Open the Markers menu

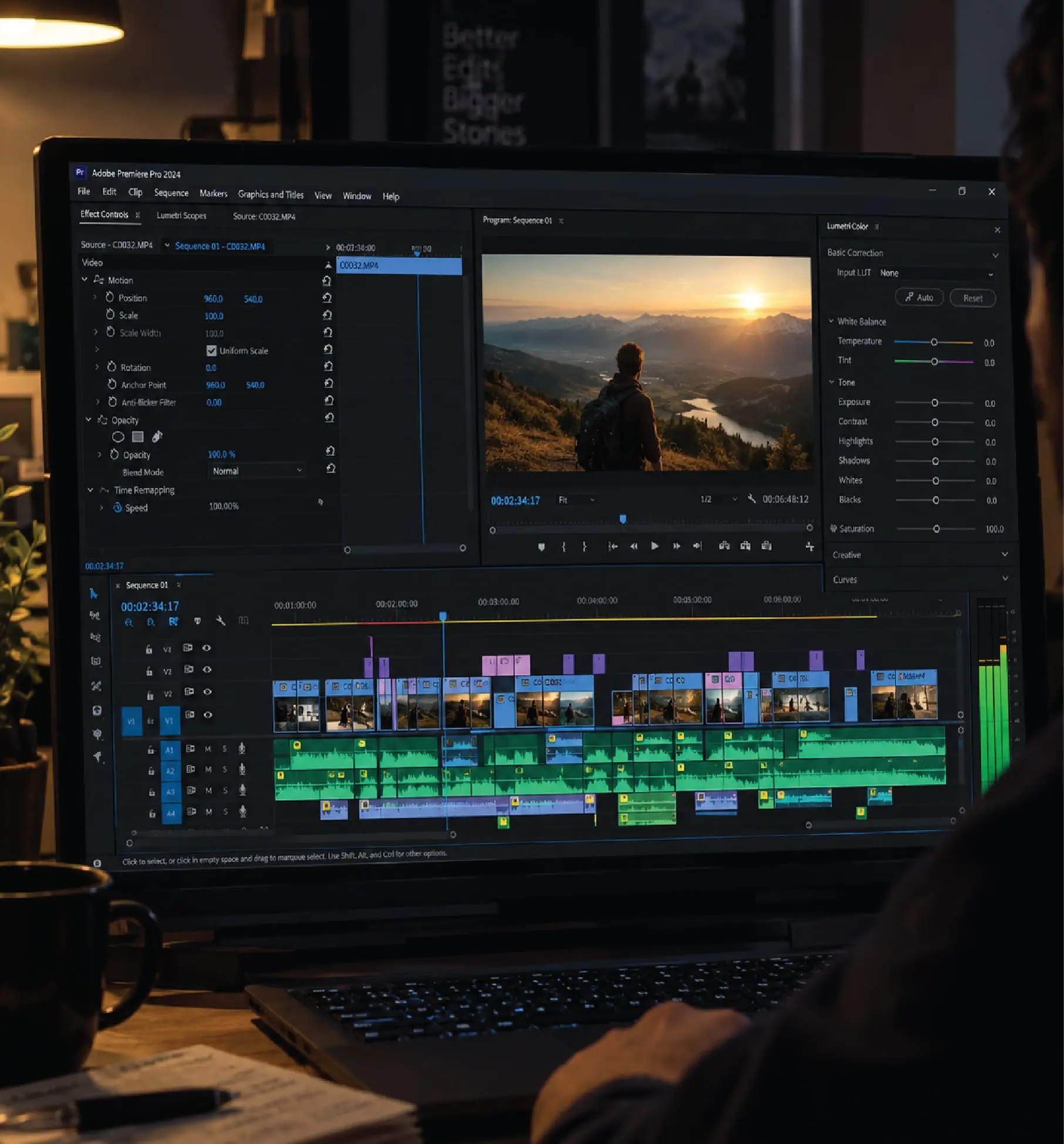tap(214, 194)
